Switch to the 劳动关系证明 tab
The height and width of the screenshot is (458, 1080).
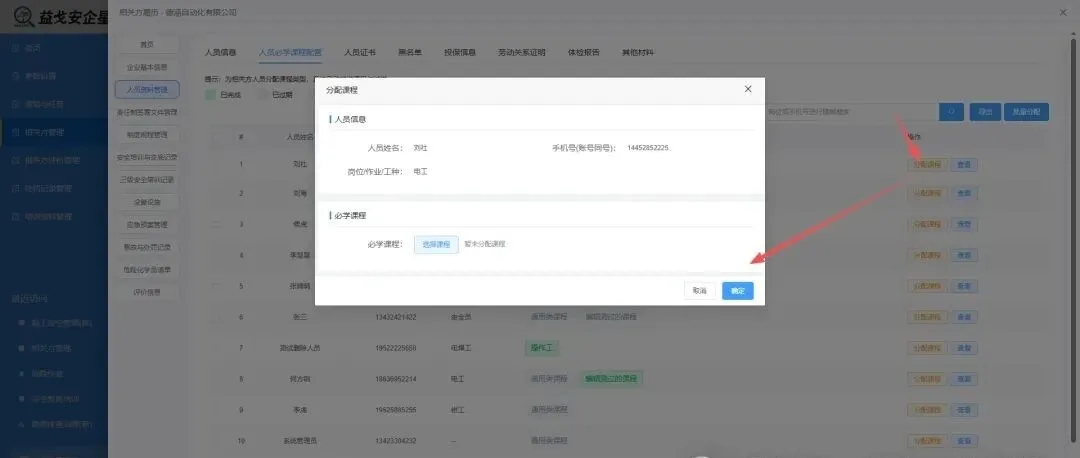coord(521,52)
